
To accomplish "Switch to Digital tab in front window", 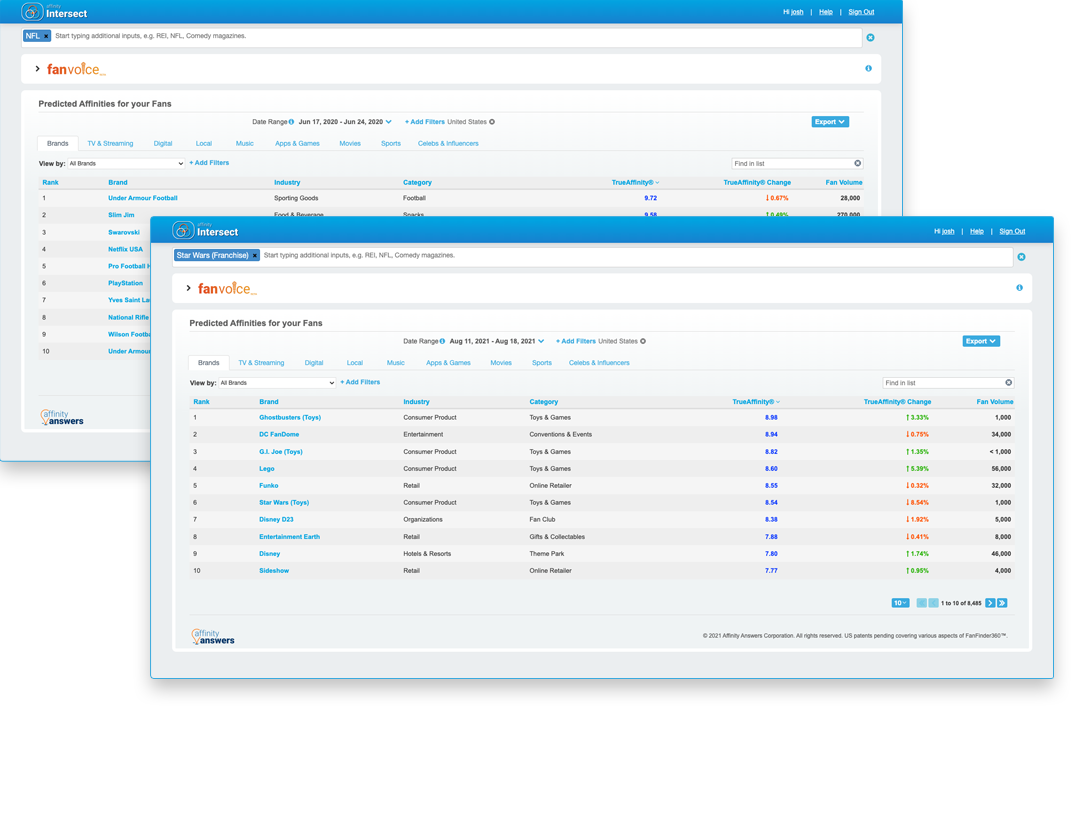I will (314, 363).
